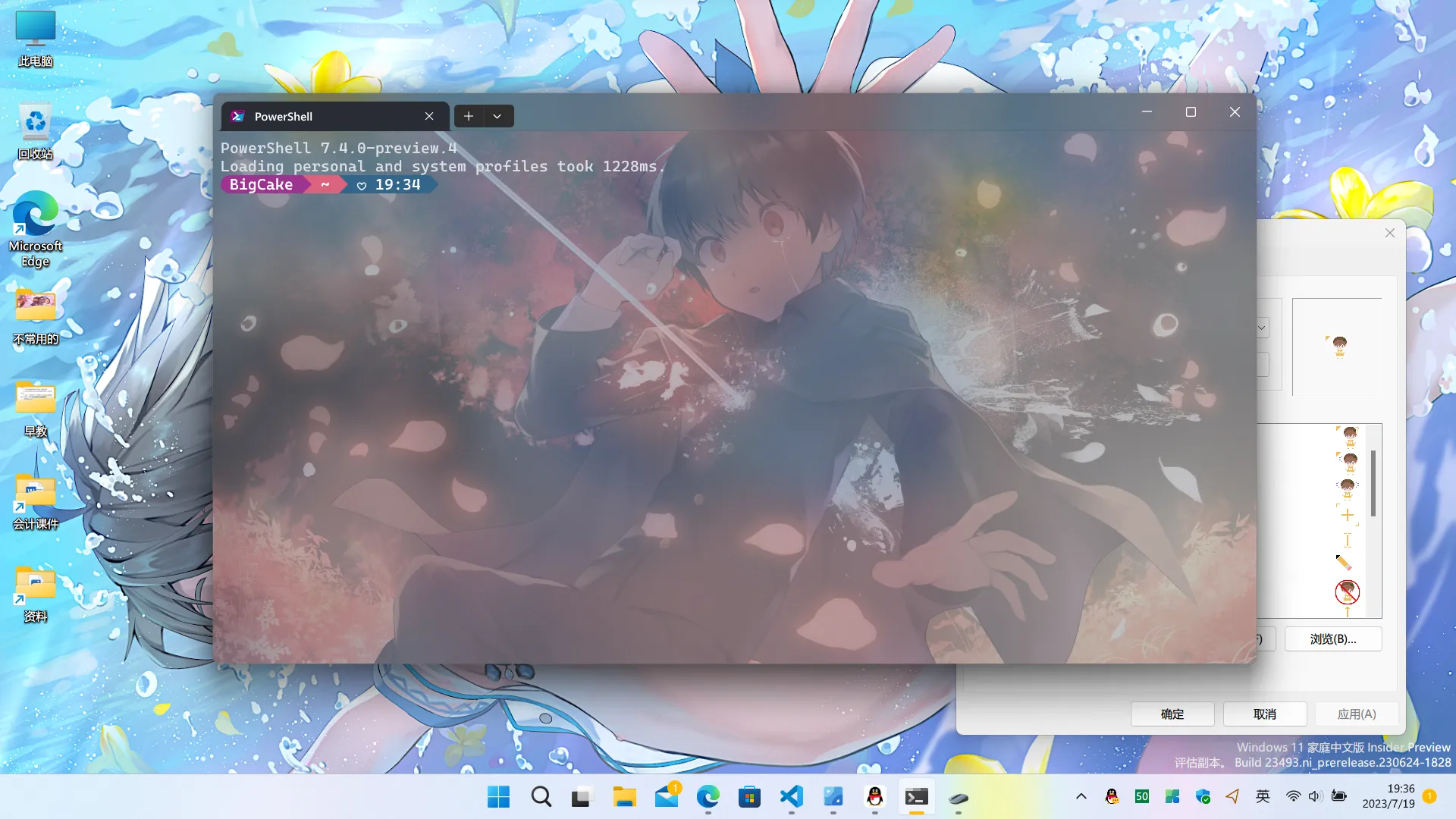Show hidden tray icons chevron
This screenshot has width=1456, height=819.
point(1081,796)
